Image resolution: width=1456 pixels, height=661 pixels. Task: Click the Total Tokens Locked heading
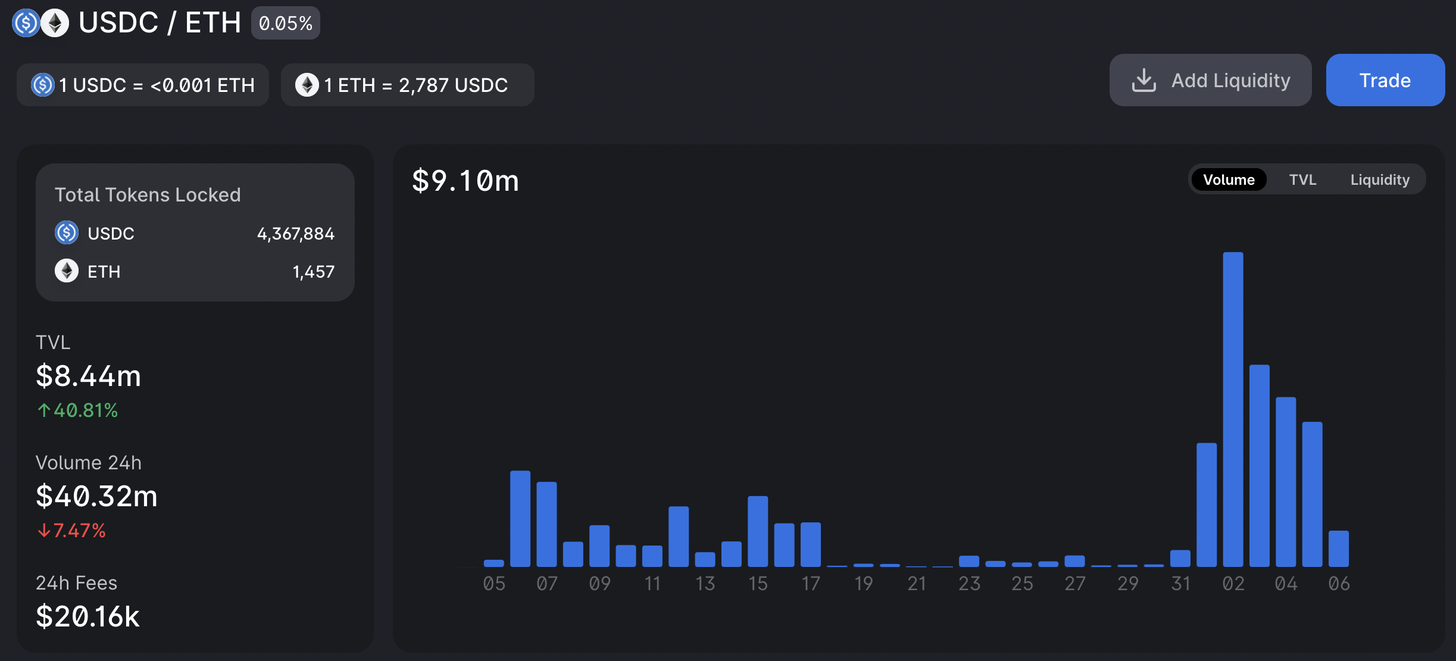pyautogui.click(x=148, y=195)
